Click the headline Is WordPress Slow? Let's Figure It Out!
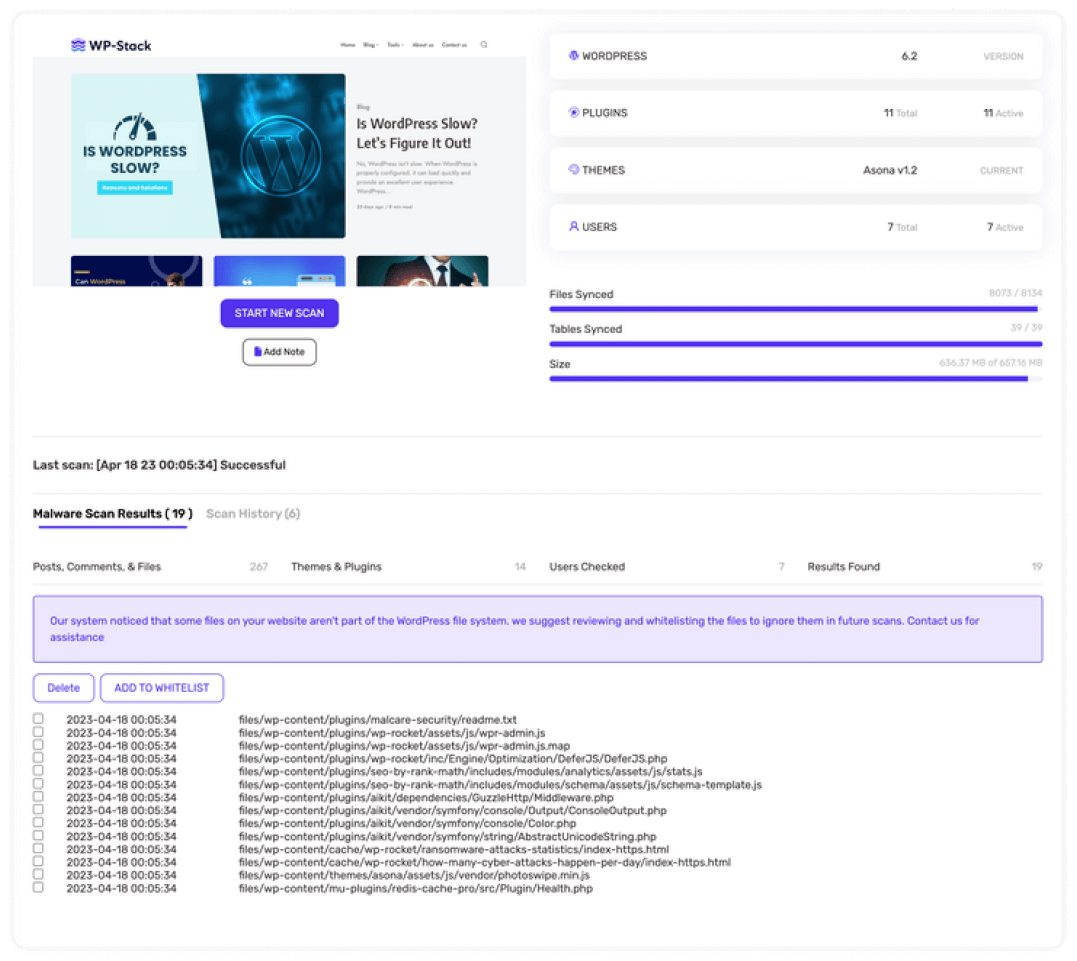1077x961 pixels. click(416, 133)
